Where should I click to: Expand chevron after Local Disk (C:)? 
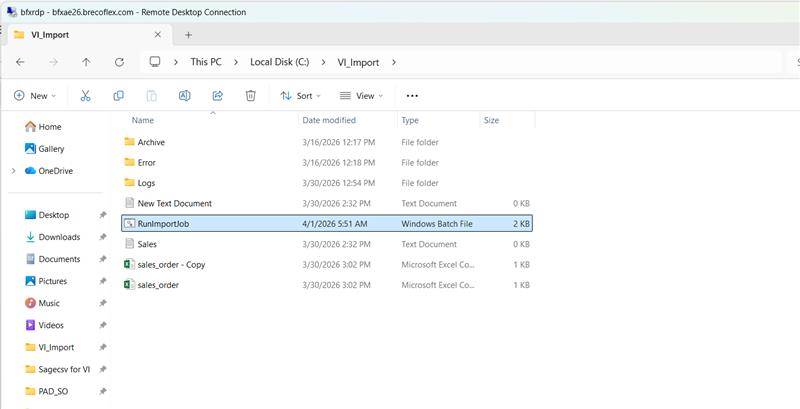point(323,62)
